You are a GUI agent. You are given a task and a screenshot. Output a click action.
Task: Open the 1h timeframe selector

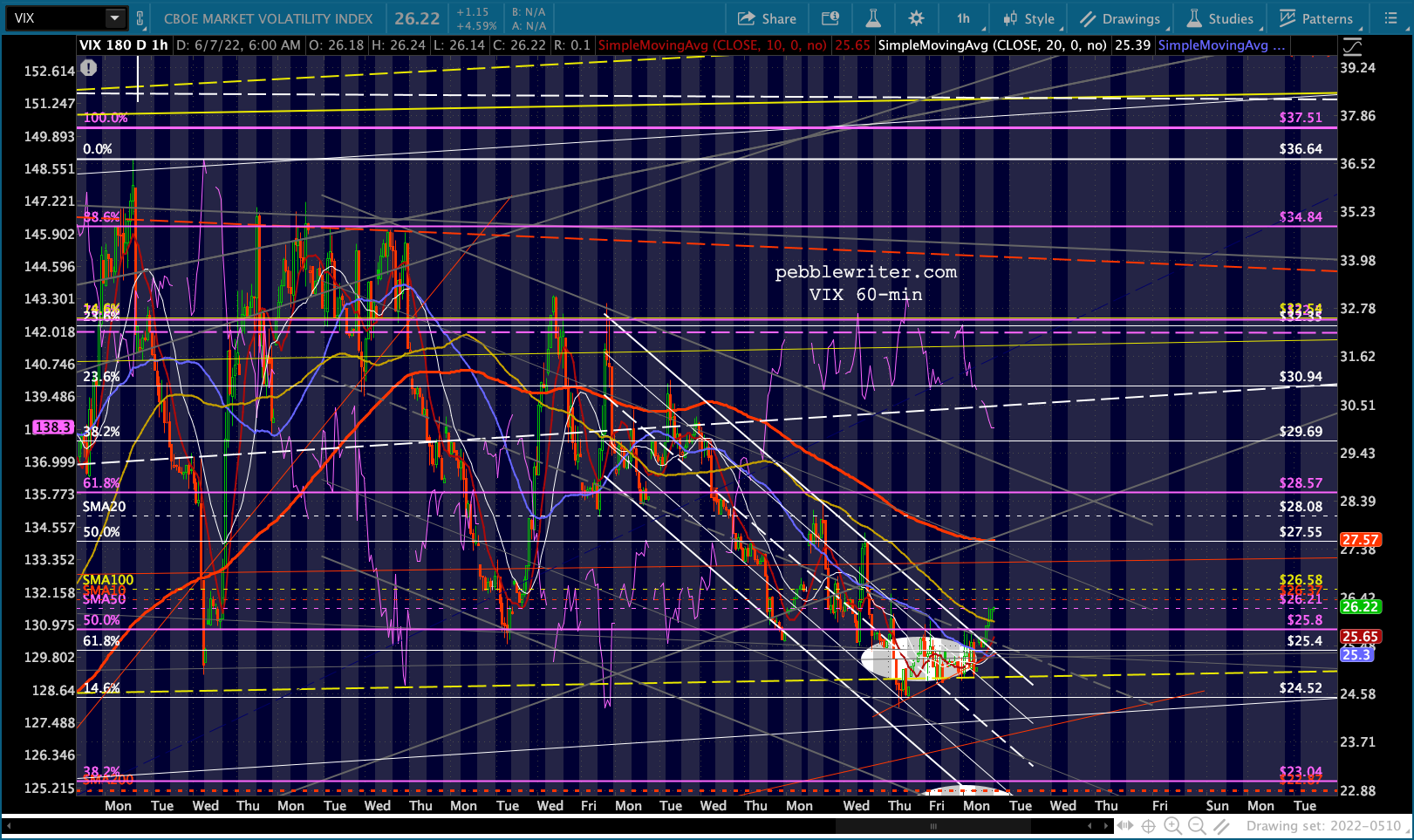963,18
